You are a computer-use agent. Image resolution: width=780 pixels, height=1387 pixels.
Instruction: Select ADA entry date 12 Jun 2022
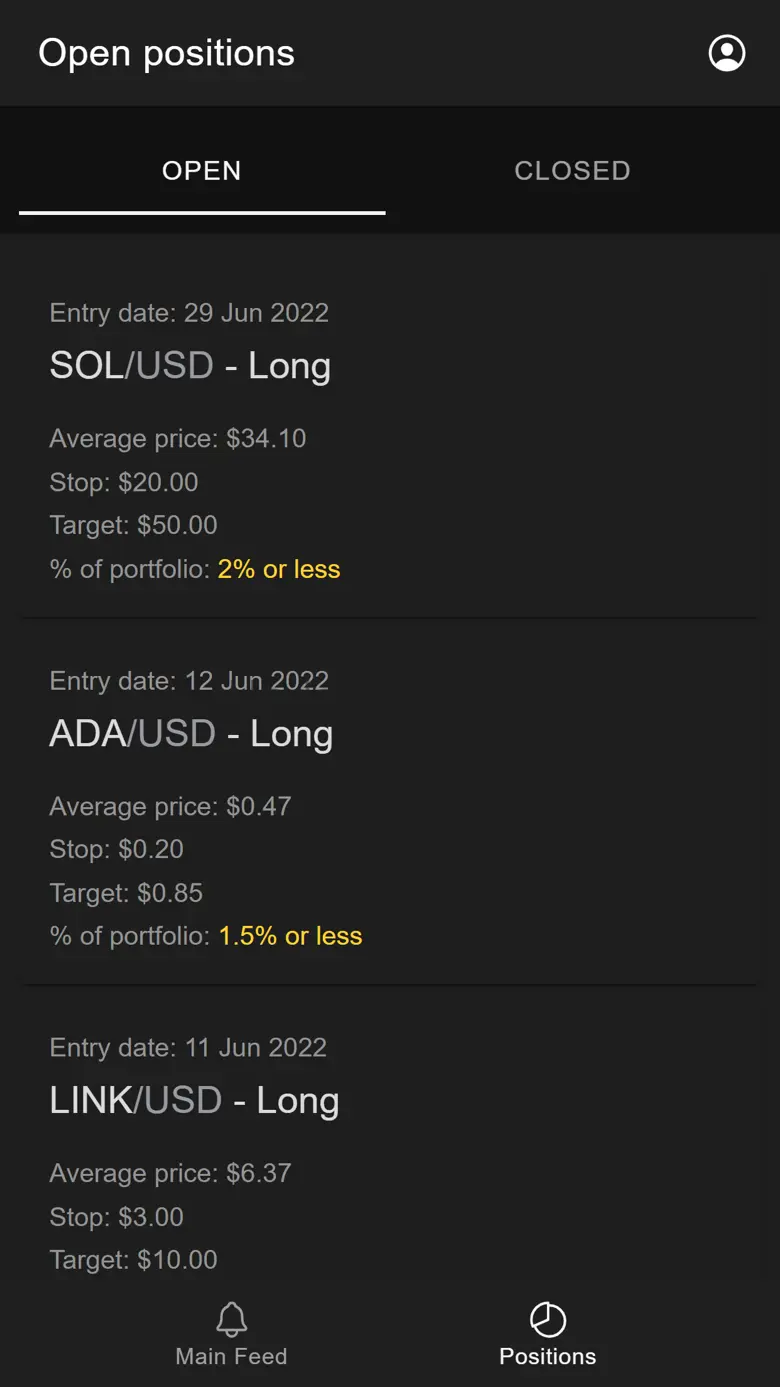(x=189, y=681)
